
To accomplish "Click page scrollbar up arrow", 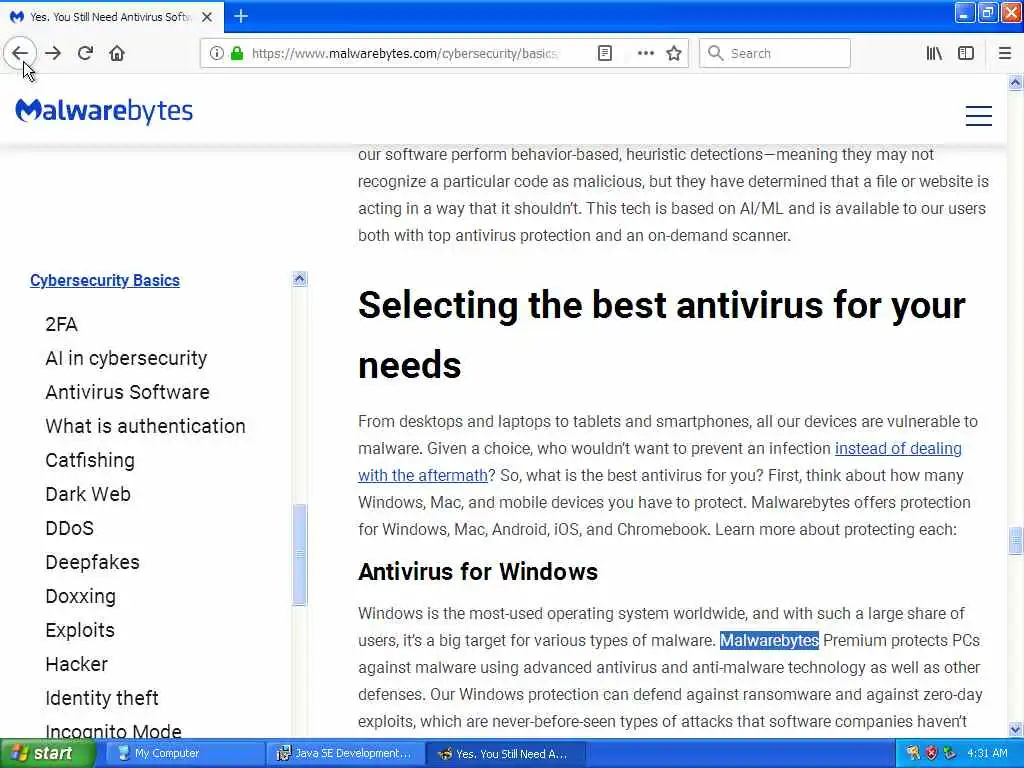I will [1015, 82].
